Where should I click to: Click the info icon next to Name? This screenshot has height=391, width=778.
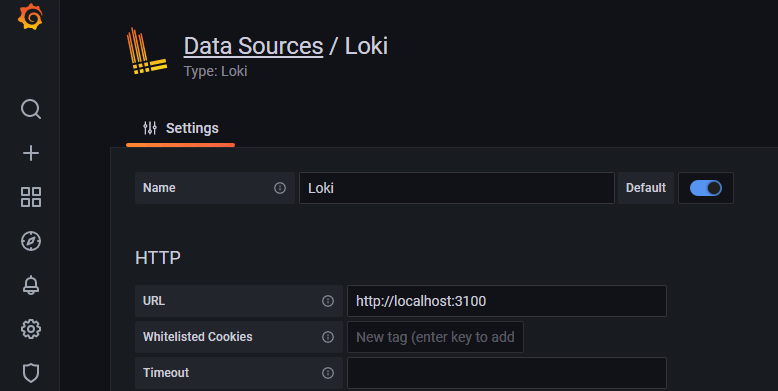pos(280,188)
